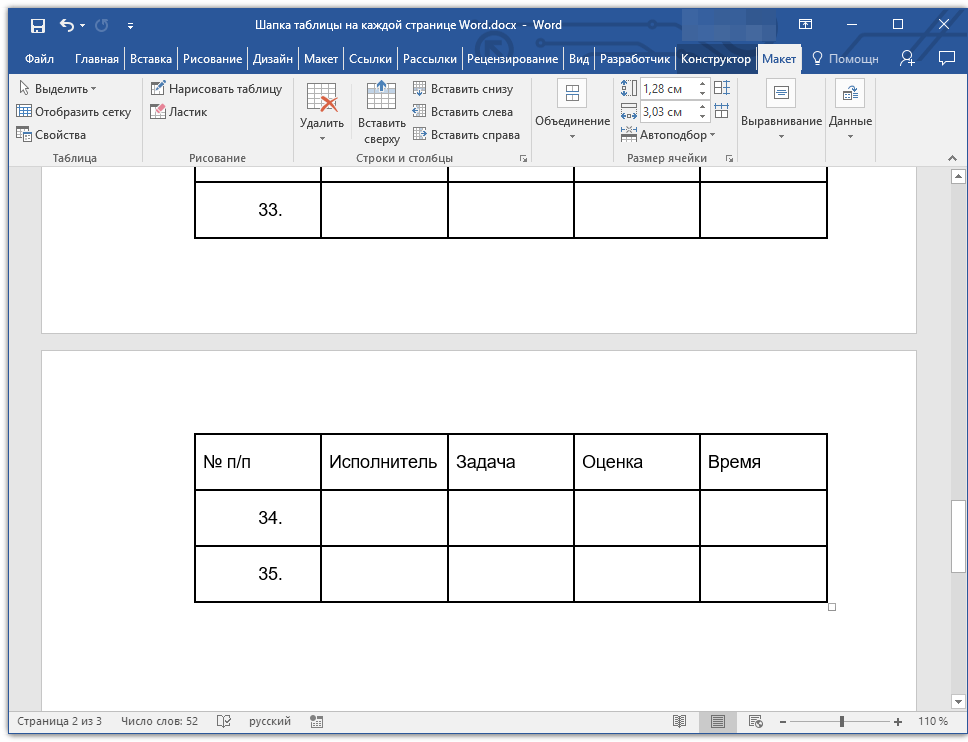Image resolution: width=968 pixels, height=742 pixels.
Task: Click Вставить снизу insert below
Action: (463, 88)
